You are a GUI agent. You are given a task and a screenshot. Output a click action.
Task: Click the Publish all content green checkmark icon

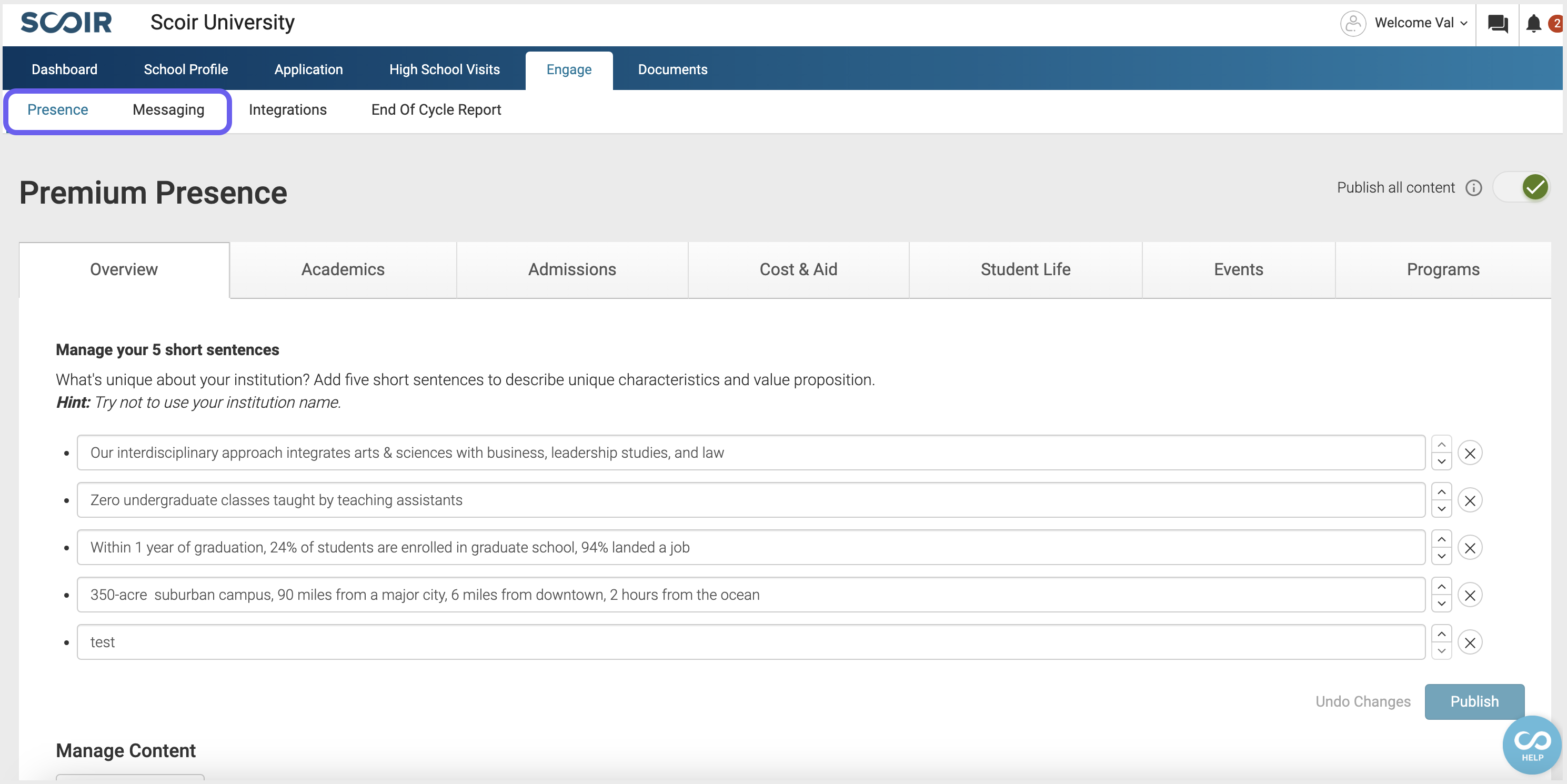click(1536, 187)
